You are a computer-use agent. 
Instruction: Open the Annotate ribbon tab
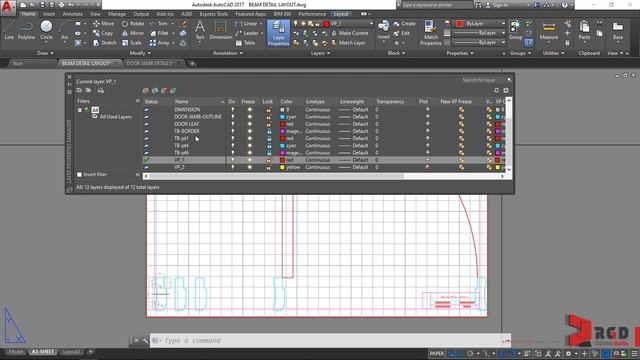click(x=72, y=14)
